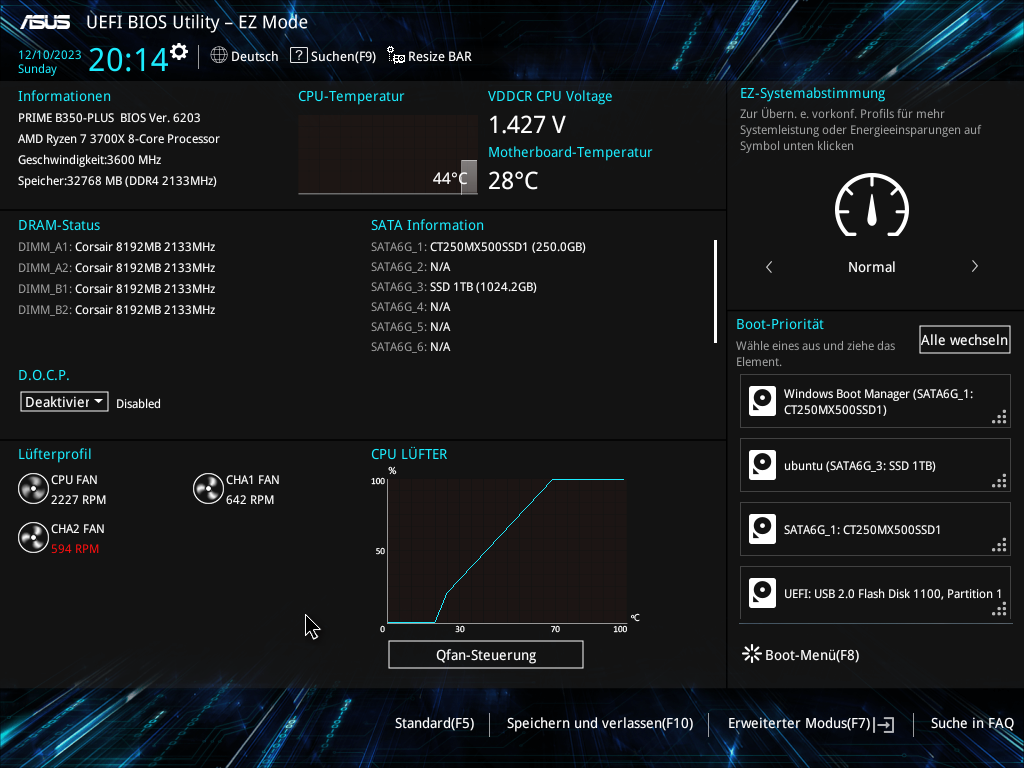Viewport: 1024px width, 768px height.
Task: Click Speichern und verlassen(F10)
Action: pos(600,723)
